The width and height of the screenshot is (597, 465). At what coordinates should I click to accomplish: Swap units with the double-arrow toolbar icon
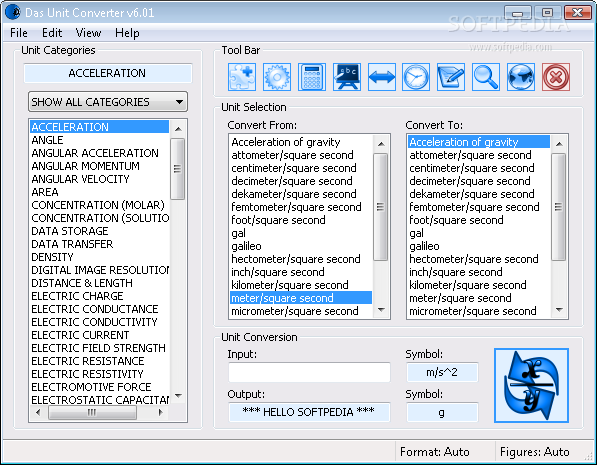[x=382, y=77]
